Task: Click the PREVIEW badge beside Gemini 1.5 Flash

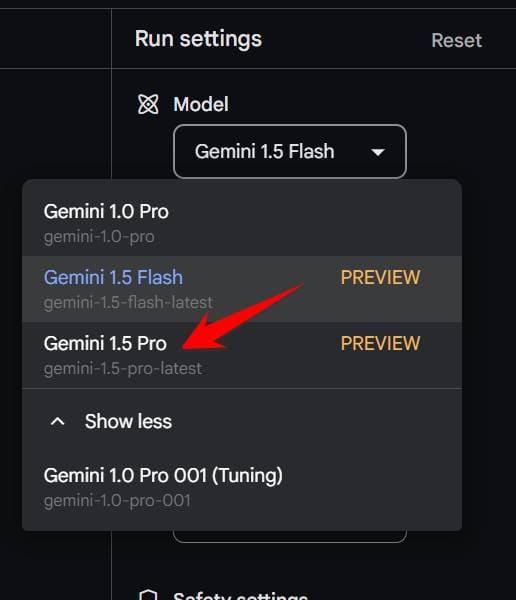Action: pyautogui.click(x=380, y=277)
